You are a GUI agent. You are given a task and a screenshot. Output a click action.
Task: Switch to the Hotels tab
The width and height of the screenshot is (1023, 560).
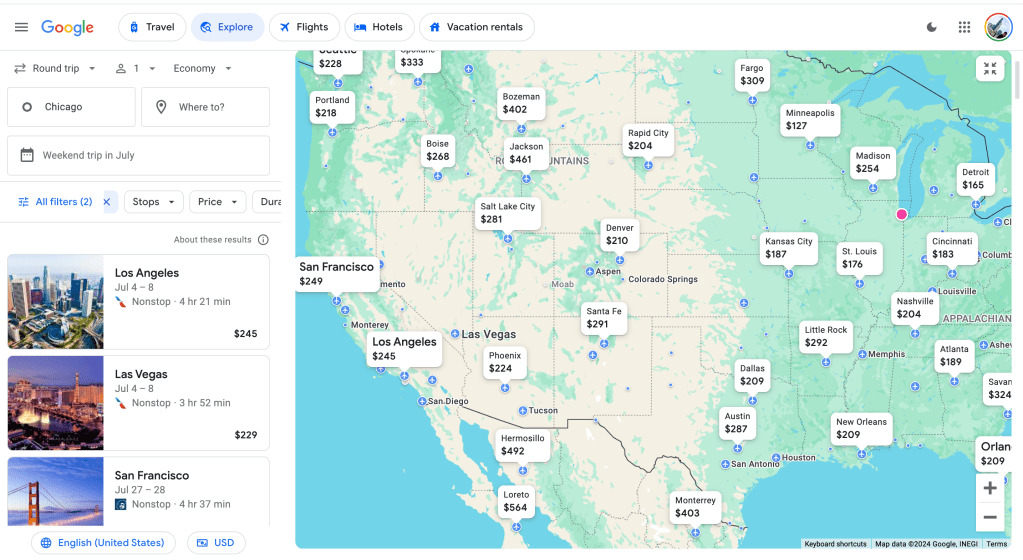(x=378, y=27)
